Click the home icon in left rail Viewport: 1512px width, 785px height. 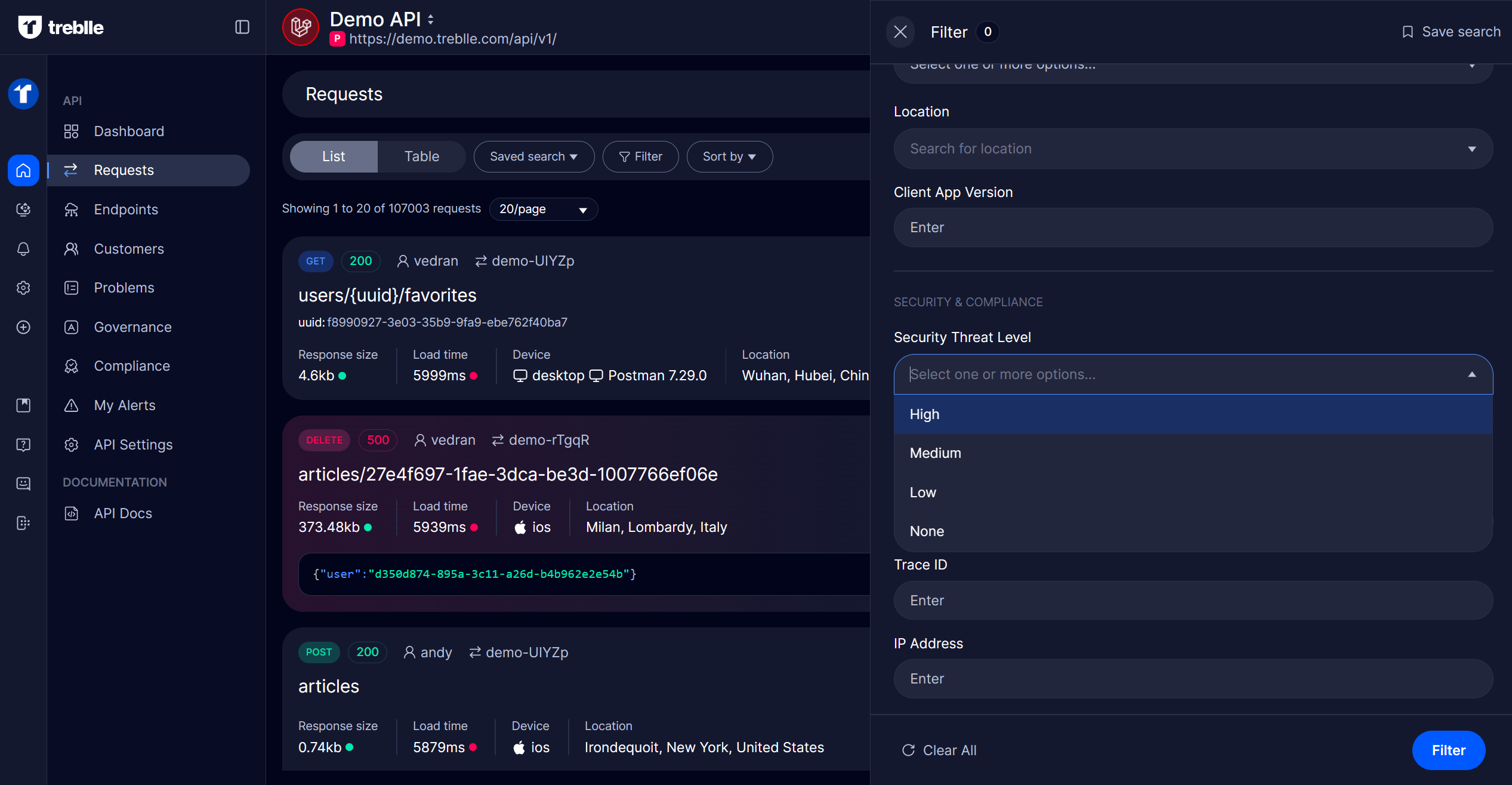(x=23, y=171)
